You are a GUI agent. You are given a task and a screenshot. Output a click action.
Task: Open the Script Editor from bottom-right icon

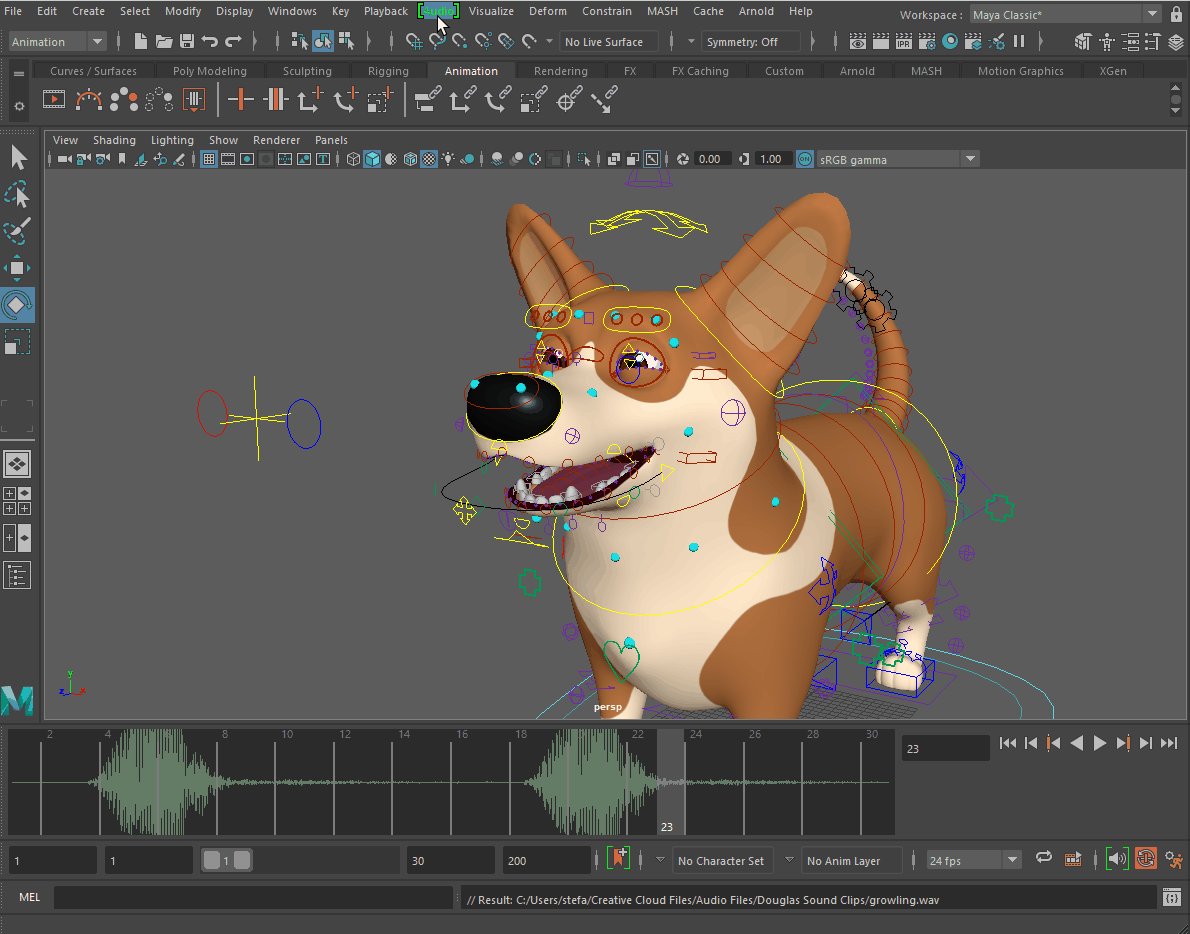coord(1171,897)
